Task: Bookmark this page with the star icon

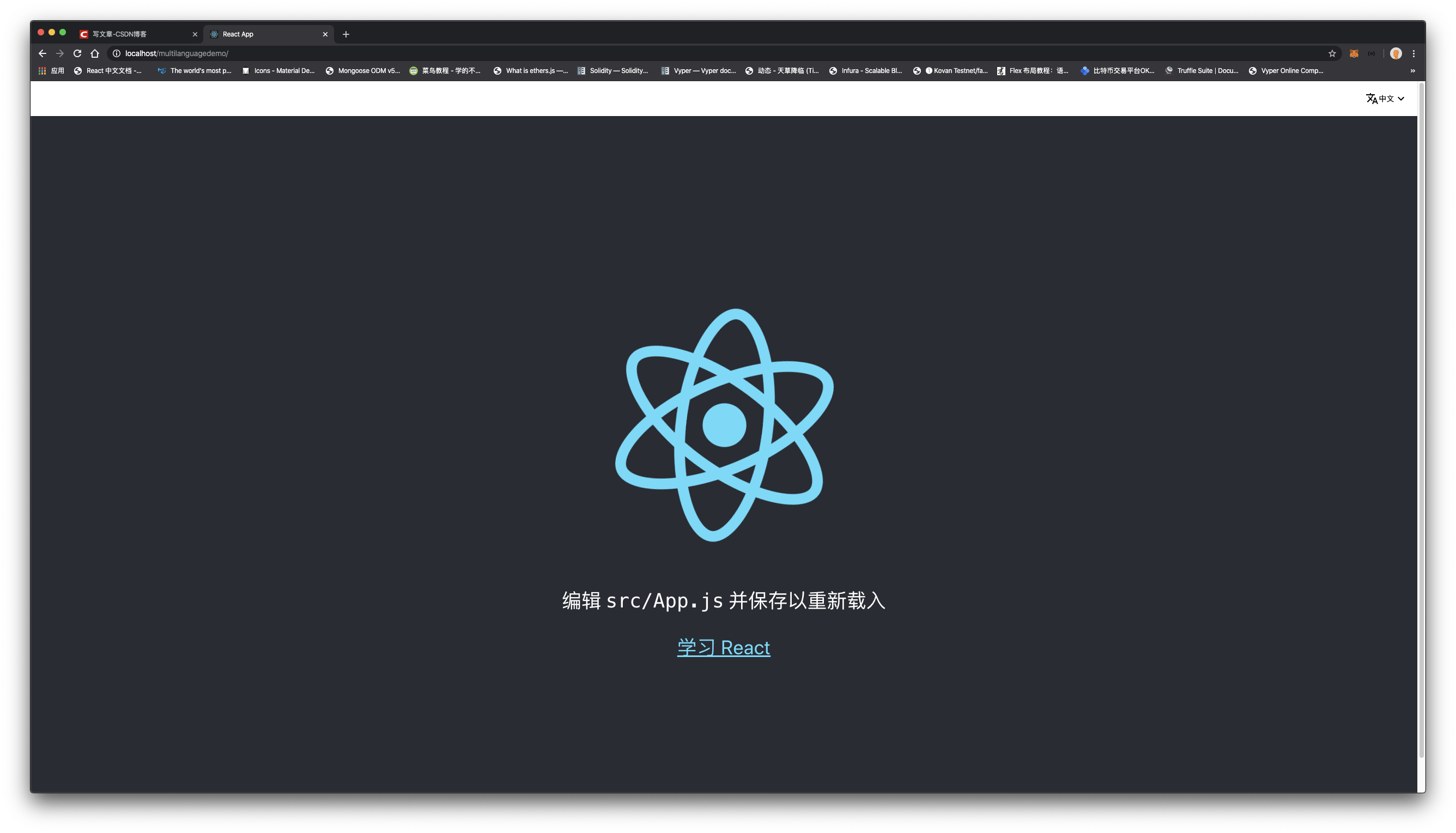Action: tap(1332, 53)
